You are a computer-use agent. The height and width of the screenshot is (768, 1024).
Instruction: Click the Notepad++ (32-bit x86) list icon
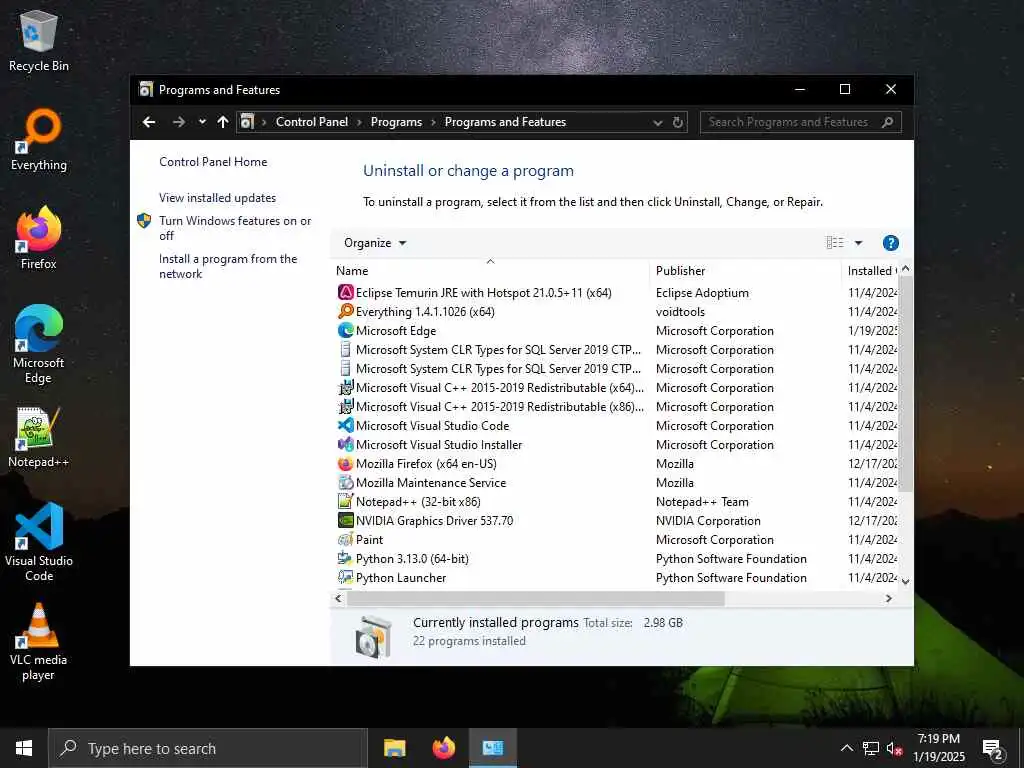pyautogui.click(x=345, y=501)
